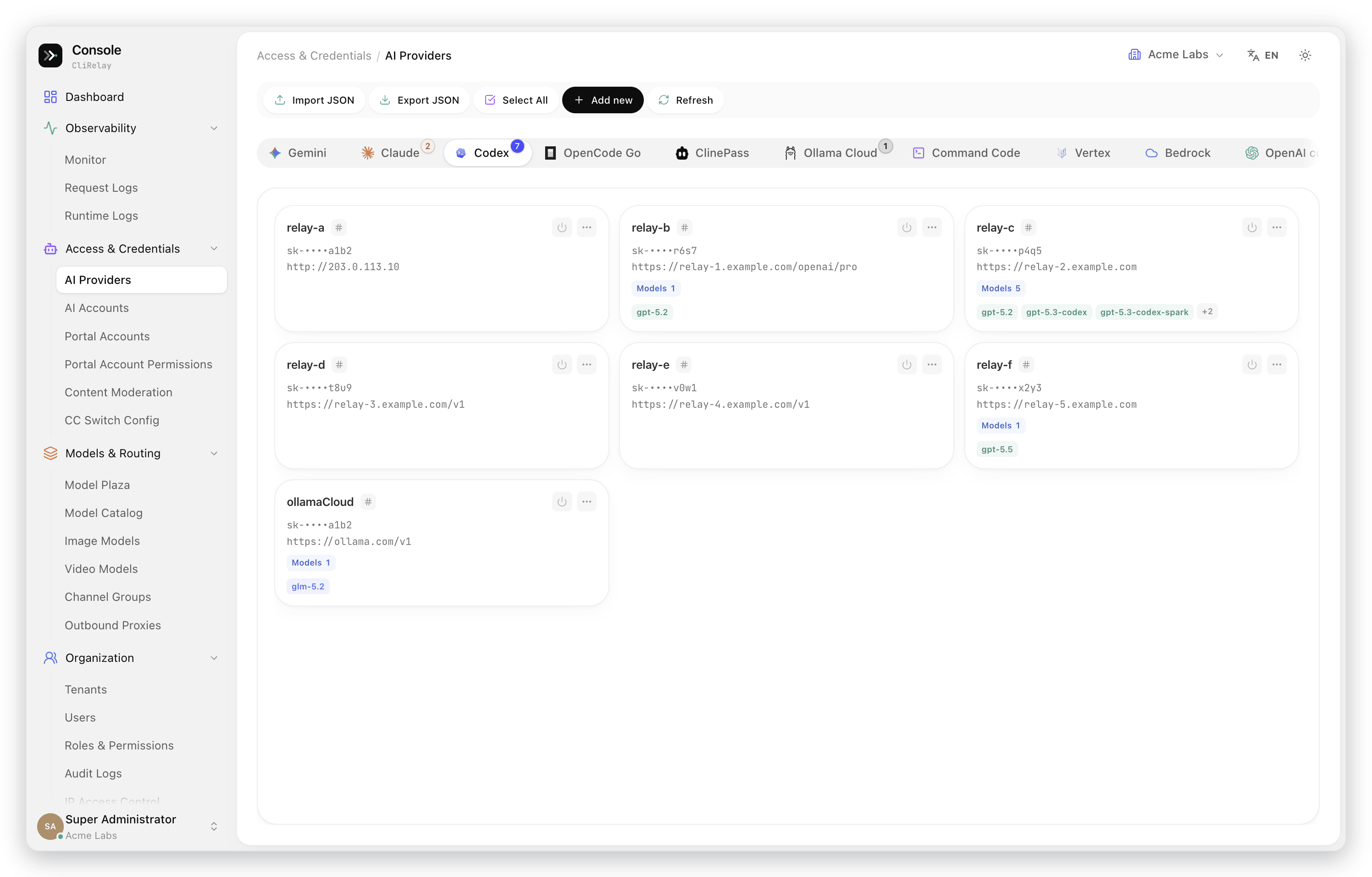Screen dimensions: 1372x877
Task: Click the hash icon next to ollamaCloud
Action: [x=368, y=502]
